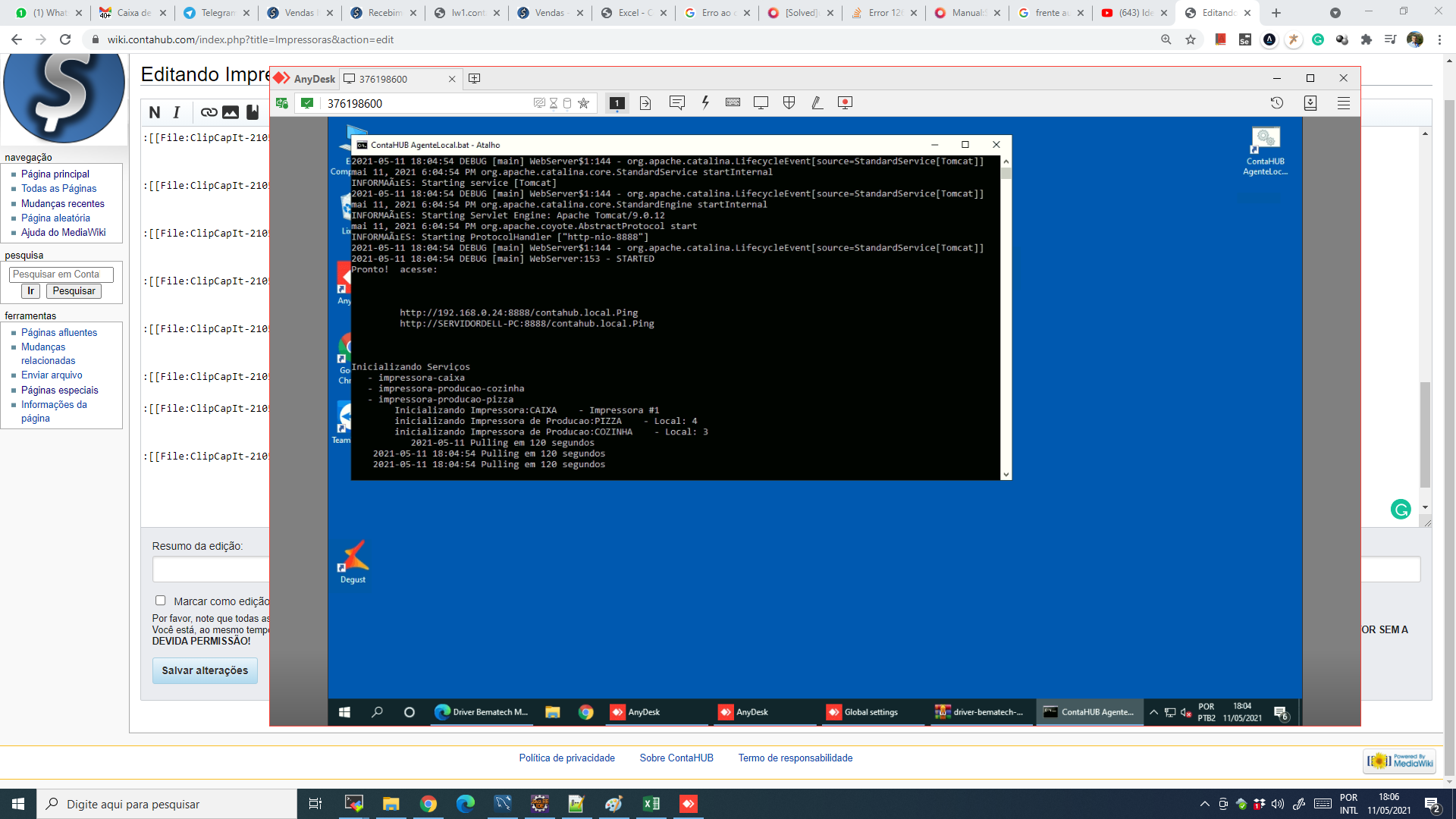
Task: Apply italic formatting in wiki editor
Action: (177, 112)
